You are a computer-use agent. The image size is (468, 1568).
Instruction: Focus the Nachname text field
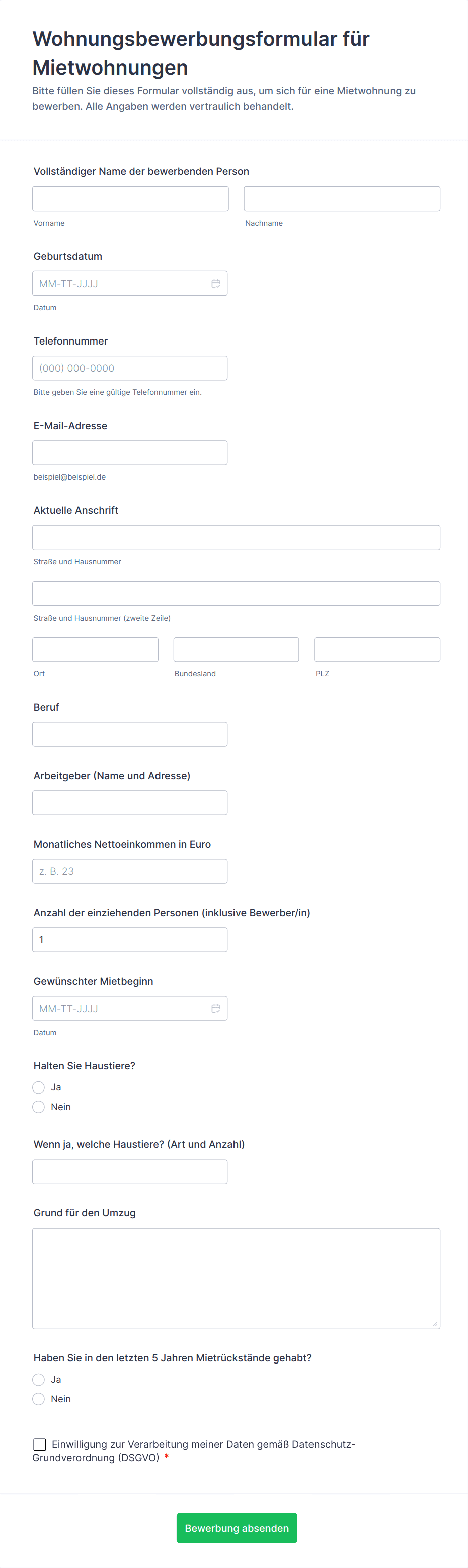tap(342, 199)
